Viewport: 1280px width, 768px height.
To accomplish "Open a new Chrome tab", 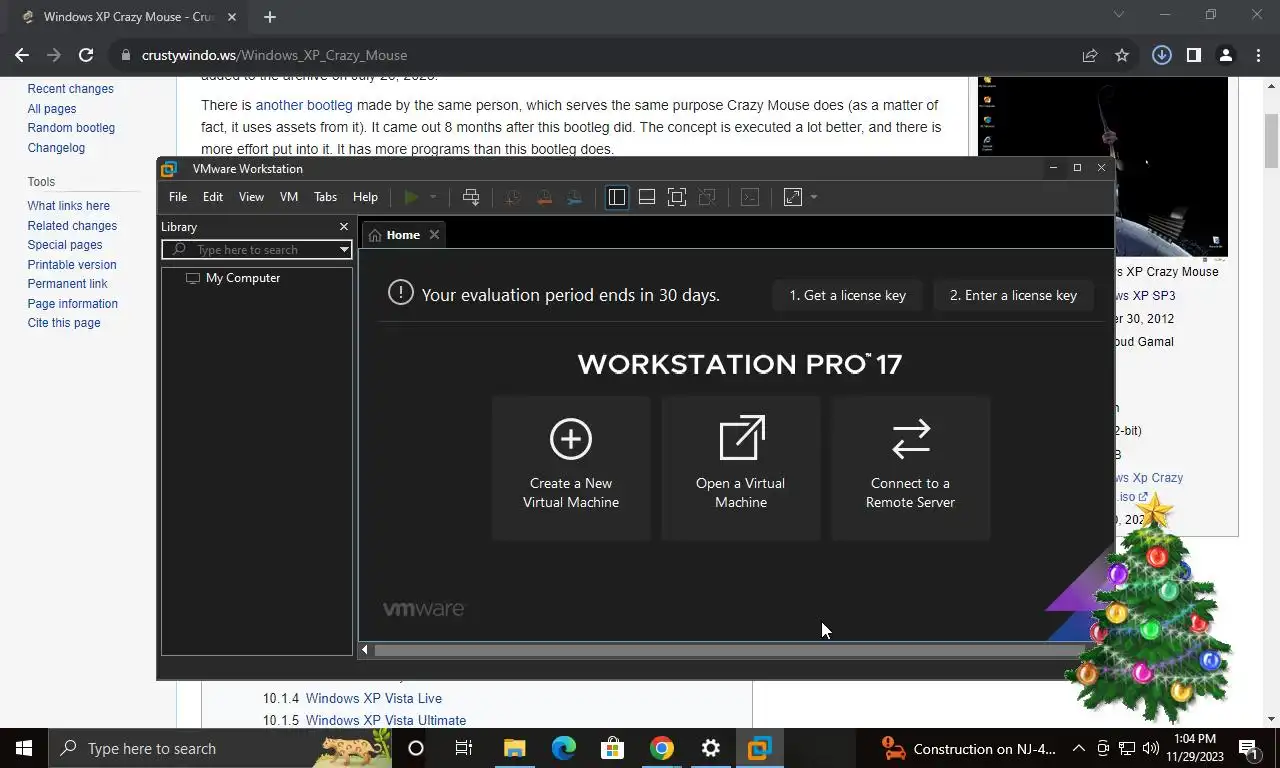I will click(x=270, y=17).
